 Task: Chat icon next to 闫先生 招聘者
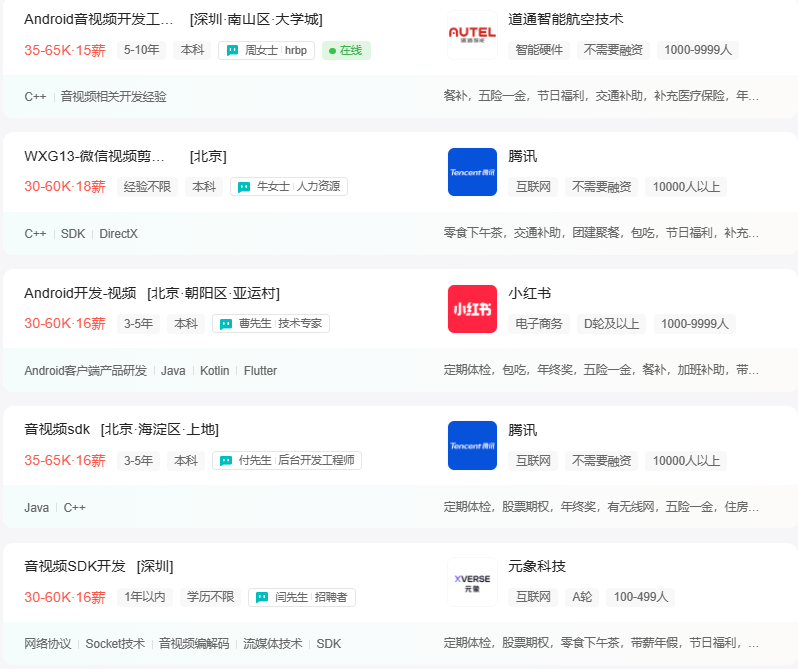[262, 597]
